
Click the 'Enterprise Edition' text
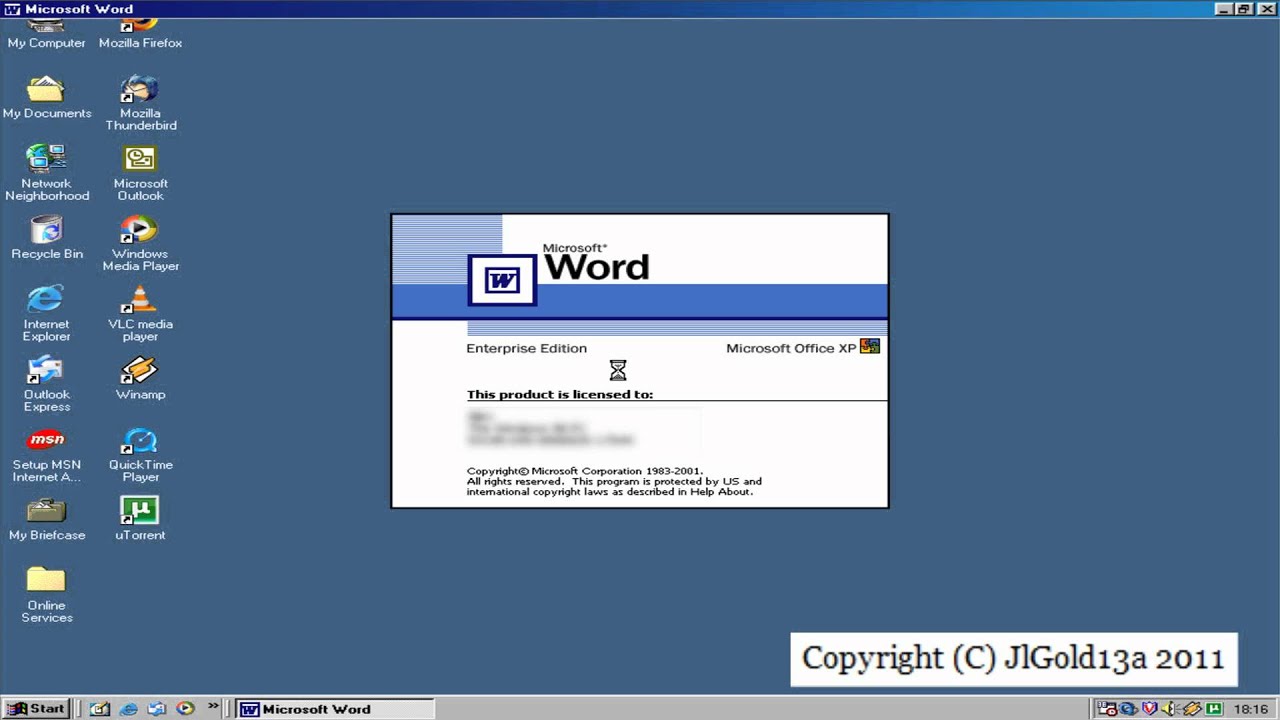click(x=527, y=348)
